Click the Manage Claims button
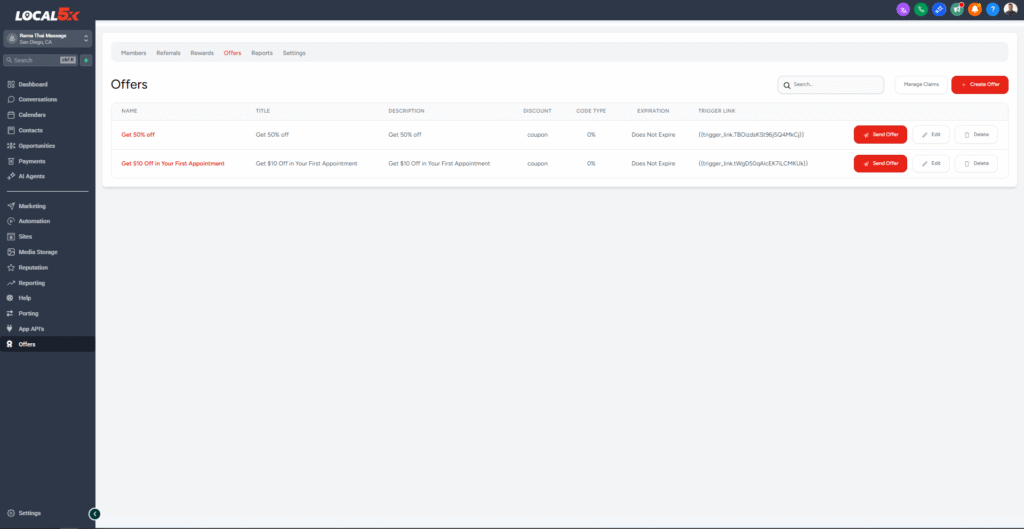The image size is (1024, 529). [x=919, y=85]
